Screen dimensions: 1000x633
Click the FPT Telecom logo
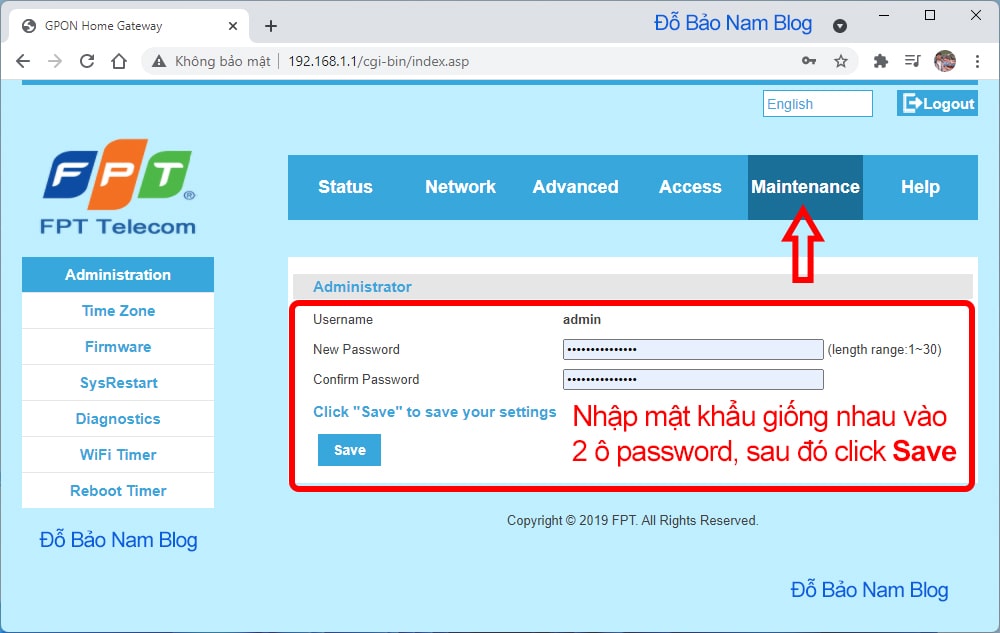119,187
